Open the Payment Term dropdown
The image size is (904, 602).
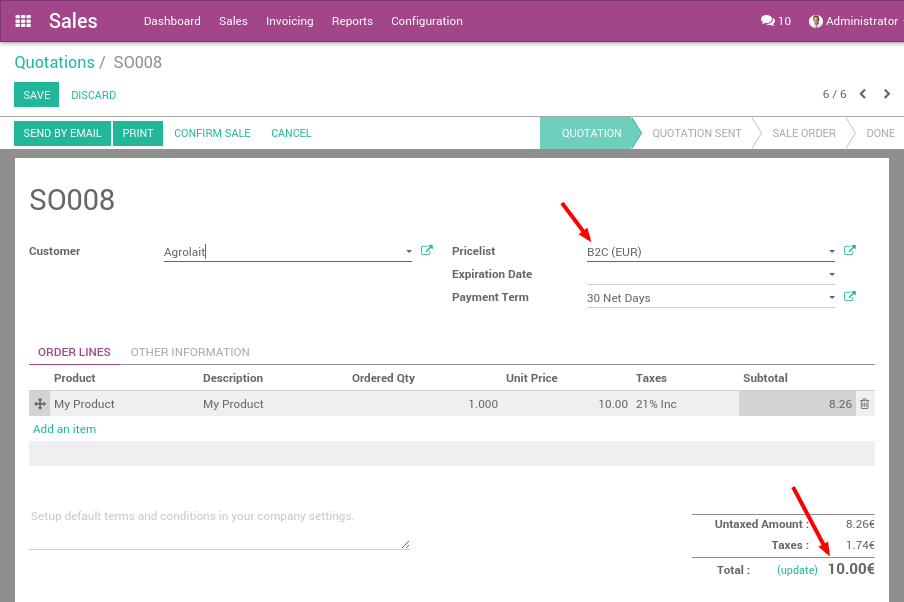(x=831, y=297)
